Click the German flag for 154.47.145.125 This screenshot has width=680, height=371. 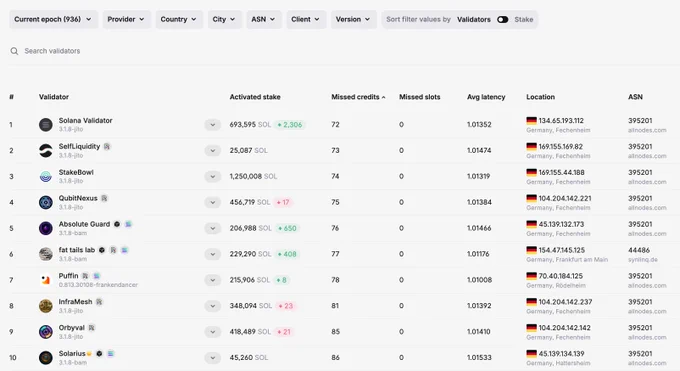(531, 250)
